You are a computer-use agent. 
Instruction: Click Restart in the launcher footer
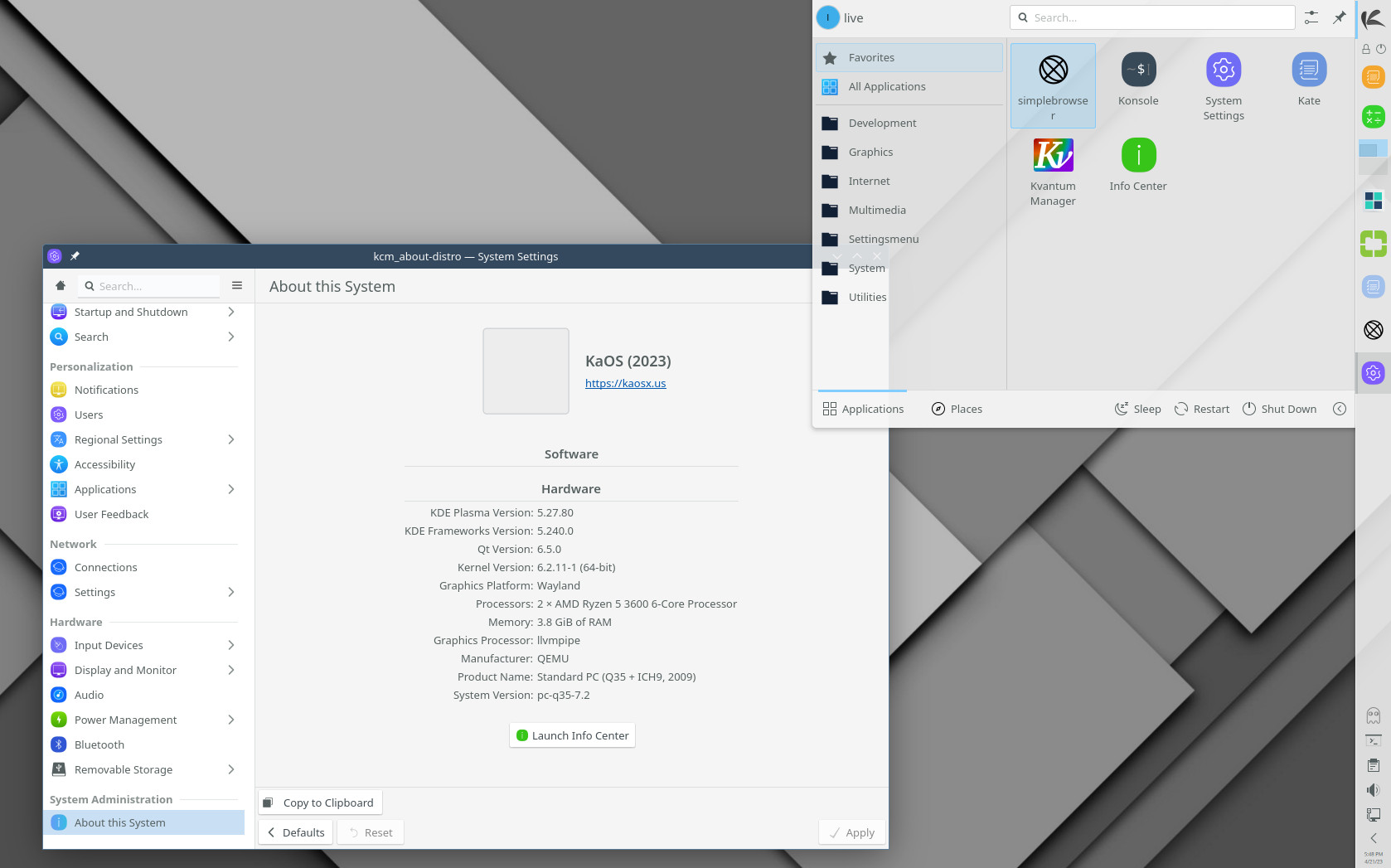point(1202,410)
